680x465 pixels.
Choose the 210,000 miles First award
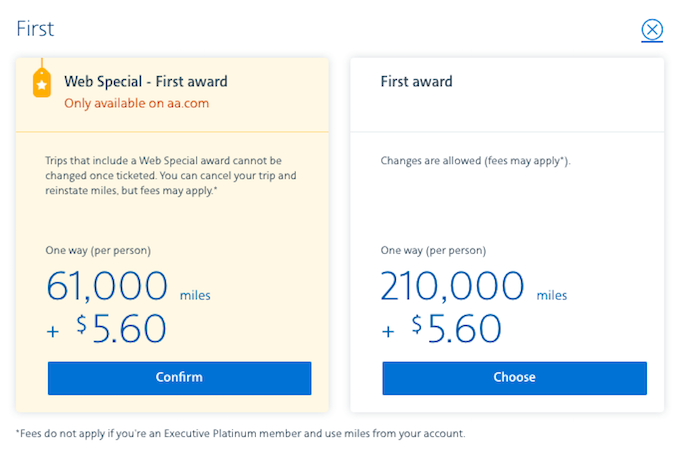(x=514, y=378)
